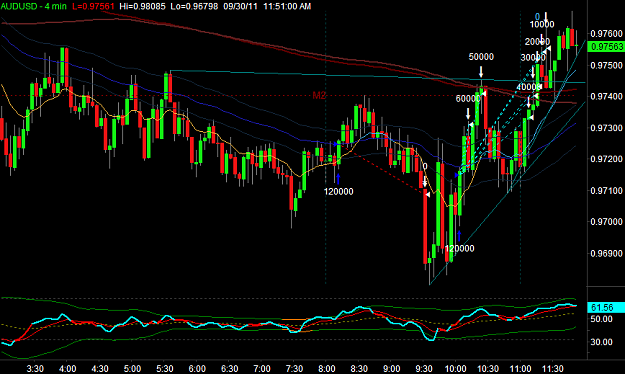Click the 0.97100 price axis label

(x=606, y=191)
